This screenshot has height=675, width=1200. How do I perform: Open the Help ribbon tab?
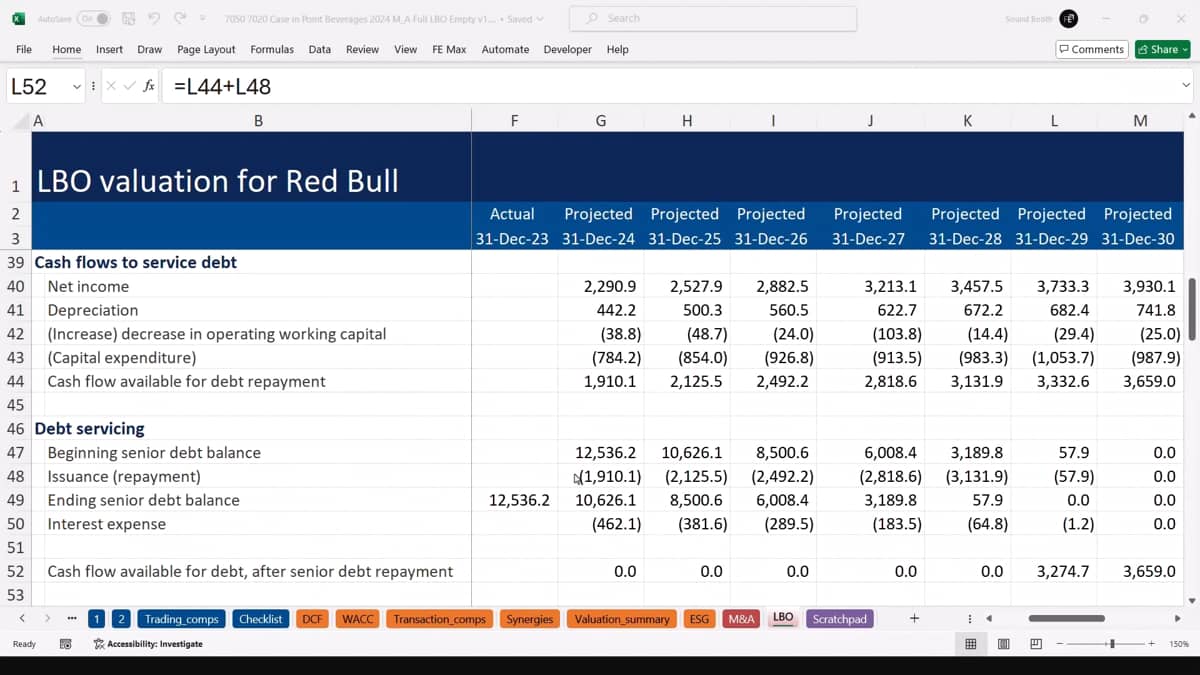pyautogui.click(x=618, y=49)
